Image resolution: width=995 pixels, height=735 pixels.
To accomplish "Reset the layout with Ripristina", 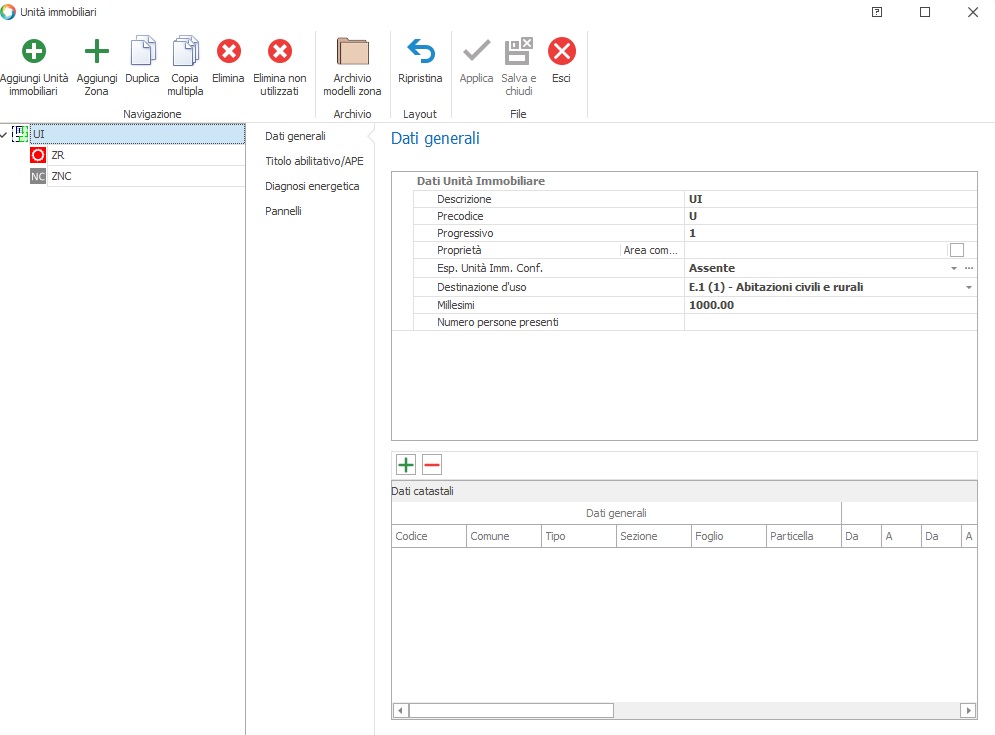I will click(420, 52).
